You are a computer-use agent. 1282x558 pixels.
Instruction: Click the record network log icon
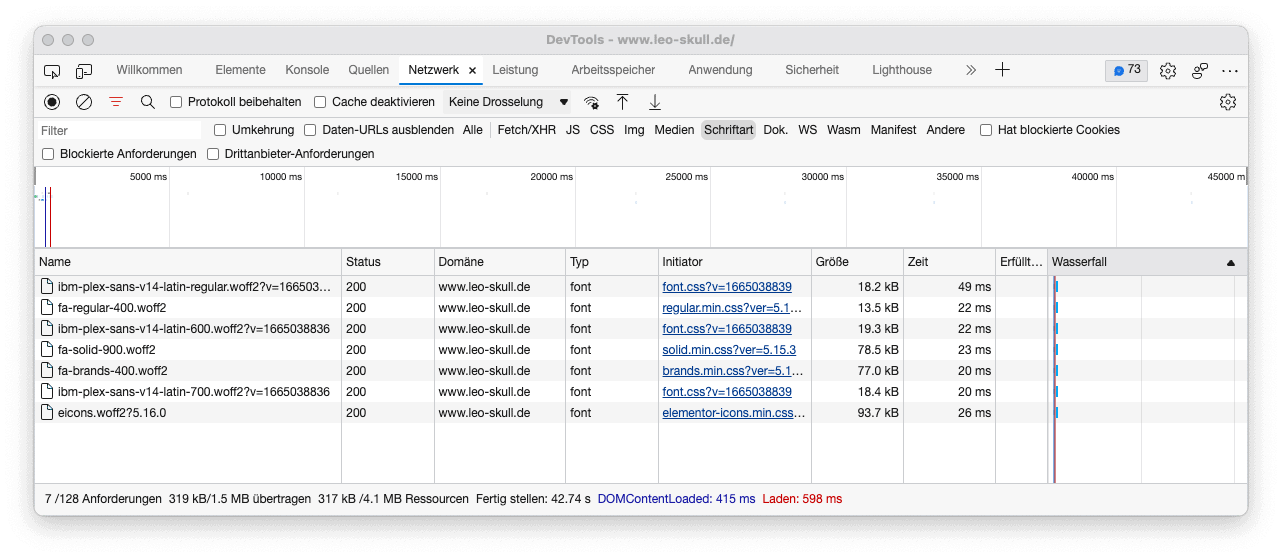52,102
